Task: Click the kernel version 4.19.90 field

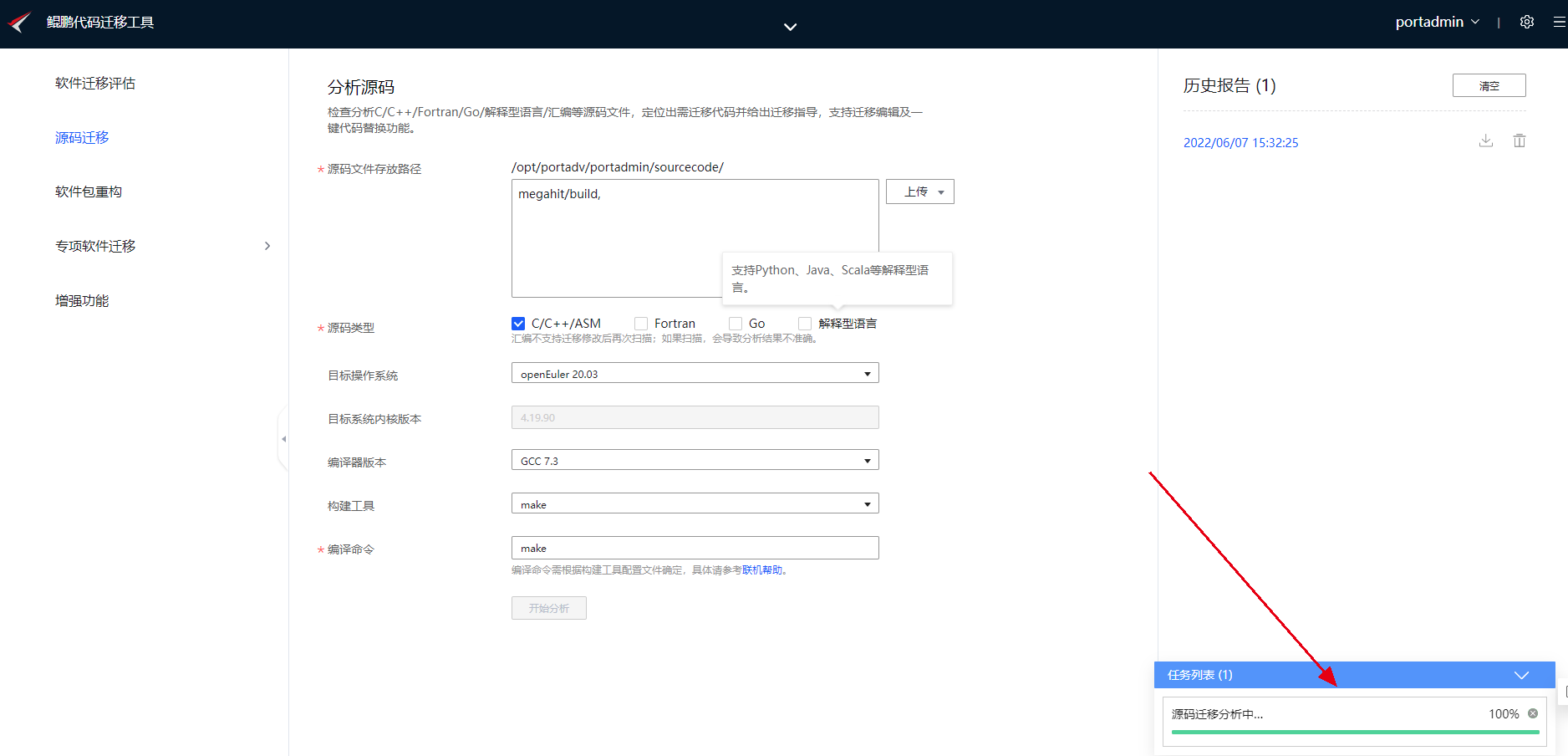Action: coord(695,417)
